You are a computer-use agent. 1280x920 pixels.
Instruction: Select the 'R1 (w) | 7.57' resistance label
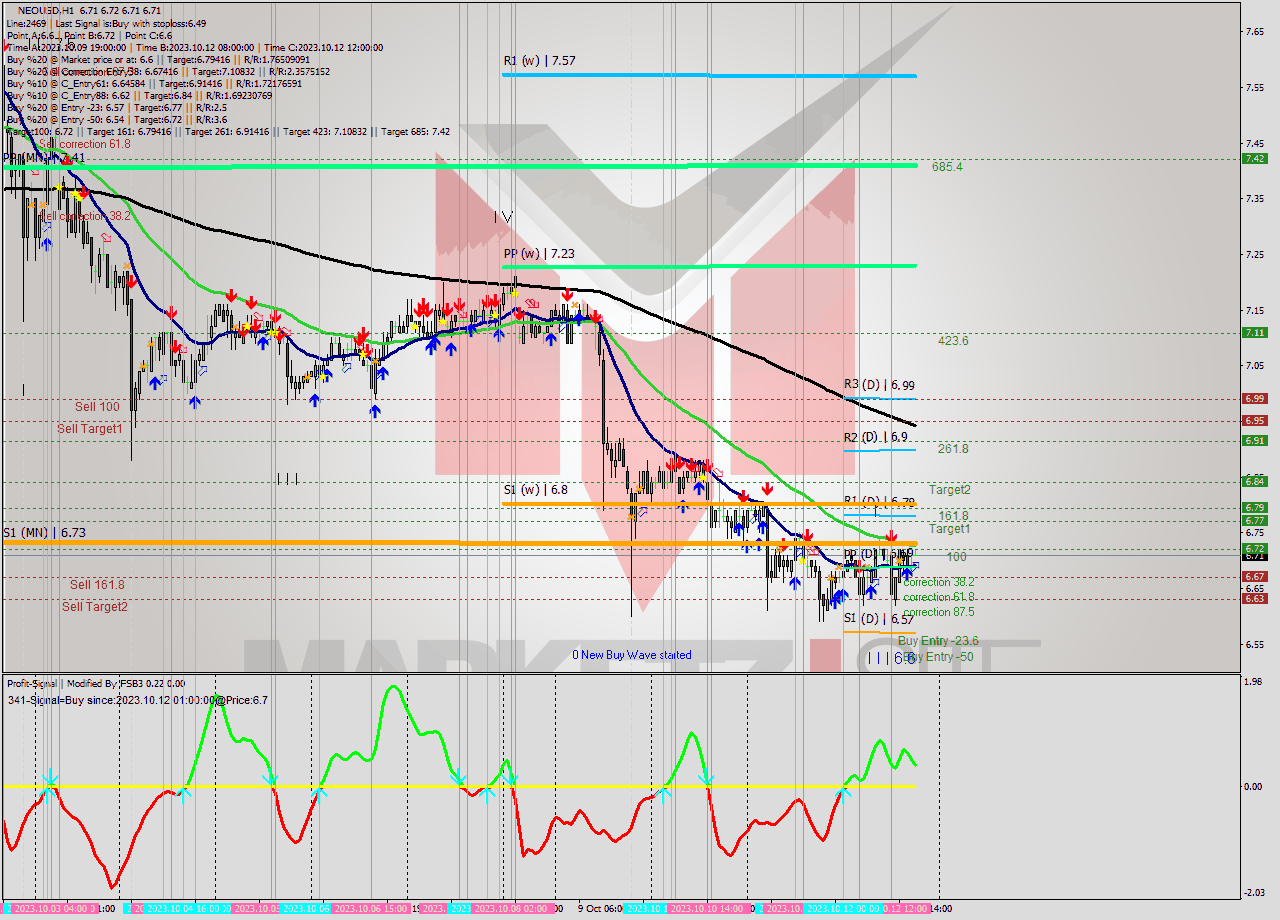[539, 61]
